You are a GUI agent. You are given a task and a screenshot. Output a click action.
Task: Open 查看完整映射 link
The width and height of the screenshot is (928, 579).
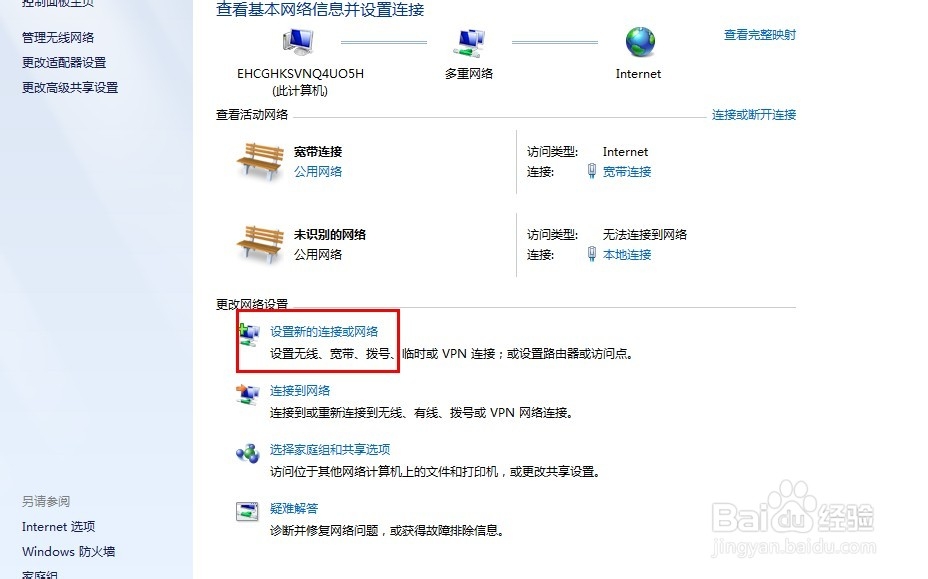coord(760,35)
